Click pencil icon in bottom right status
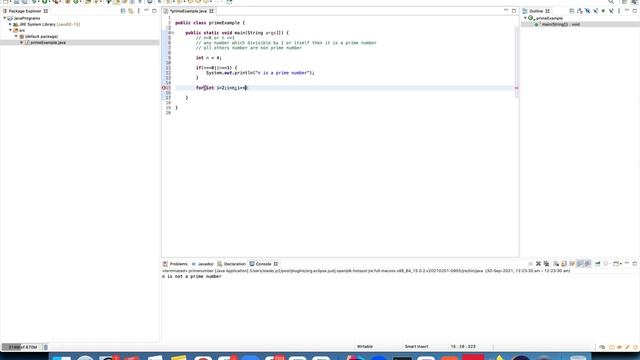The height and width of the screenshot is (360, 640). click(628, 347)
